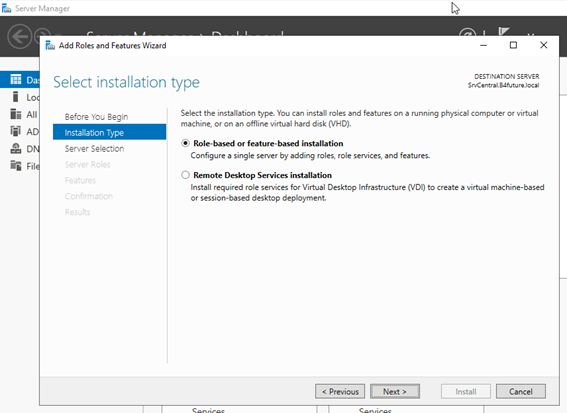The height and width of the screenshot is (413, 567).
Task: Open File and Storage Services icon in the sidebar
Action: click(16, 166)
